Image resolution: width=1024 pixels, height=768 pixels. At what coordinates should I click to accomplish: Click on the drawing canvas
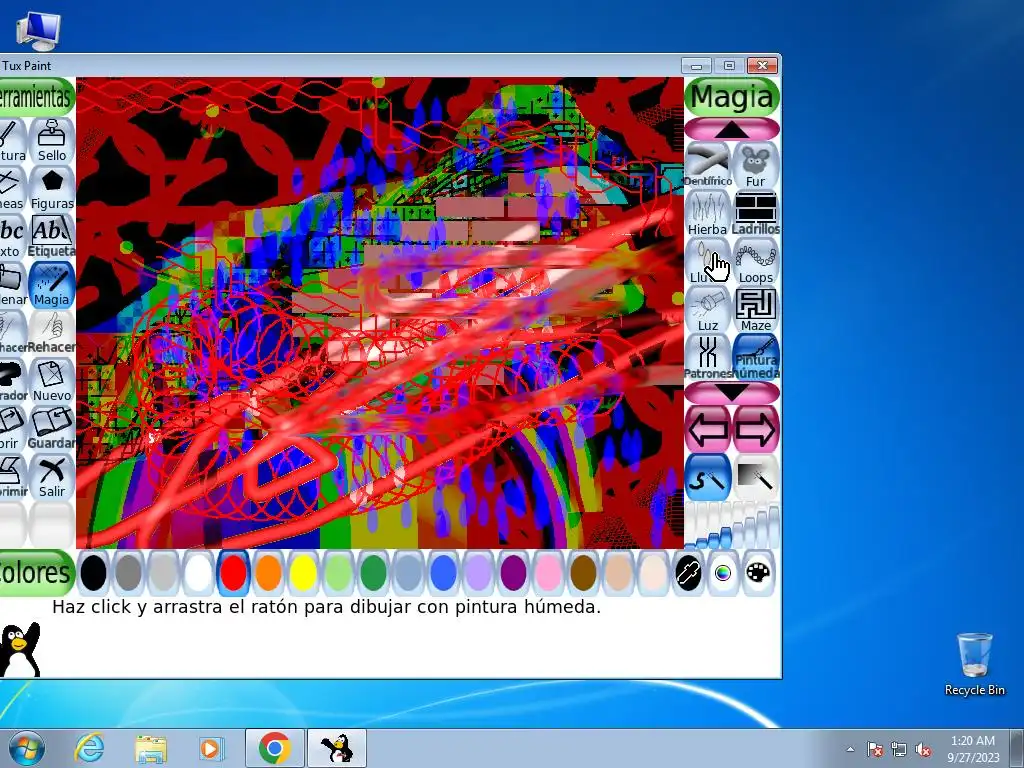tap(380, 313)
